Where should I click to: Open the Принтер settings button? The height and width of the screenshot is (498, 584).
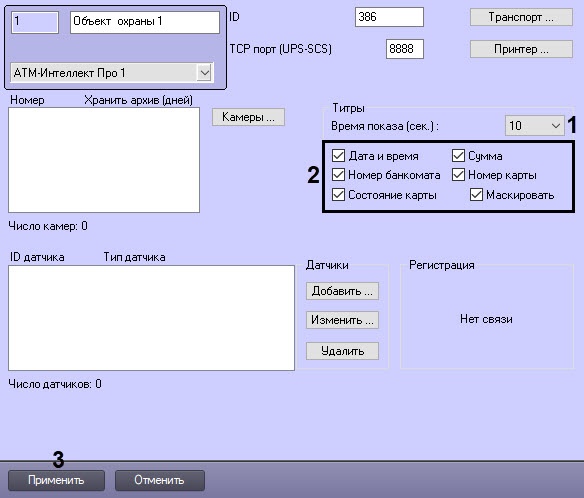coord(521,49)
